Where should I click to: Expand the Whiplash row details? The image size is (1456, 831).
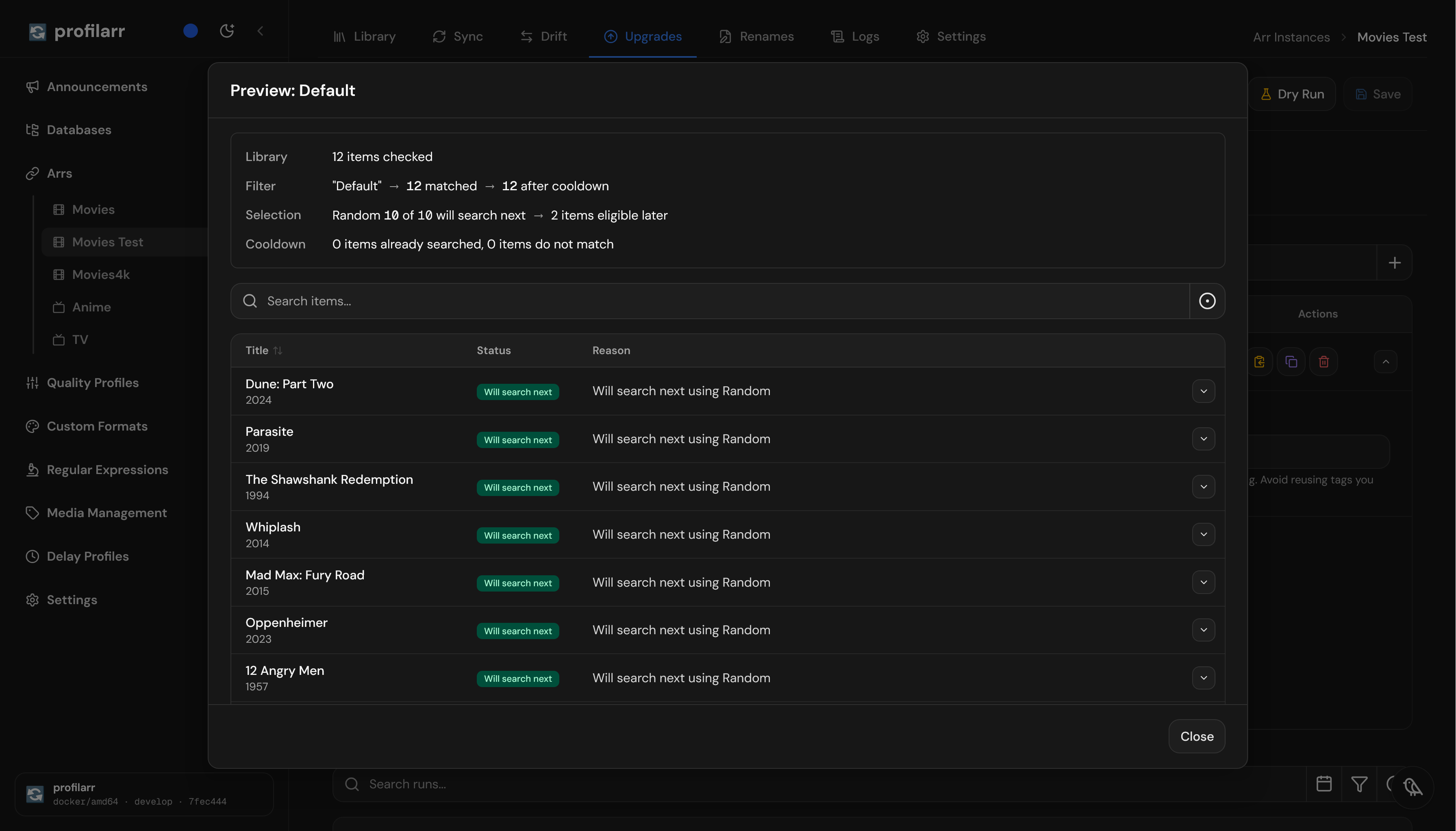pos(1203,535)
